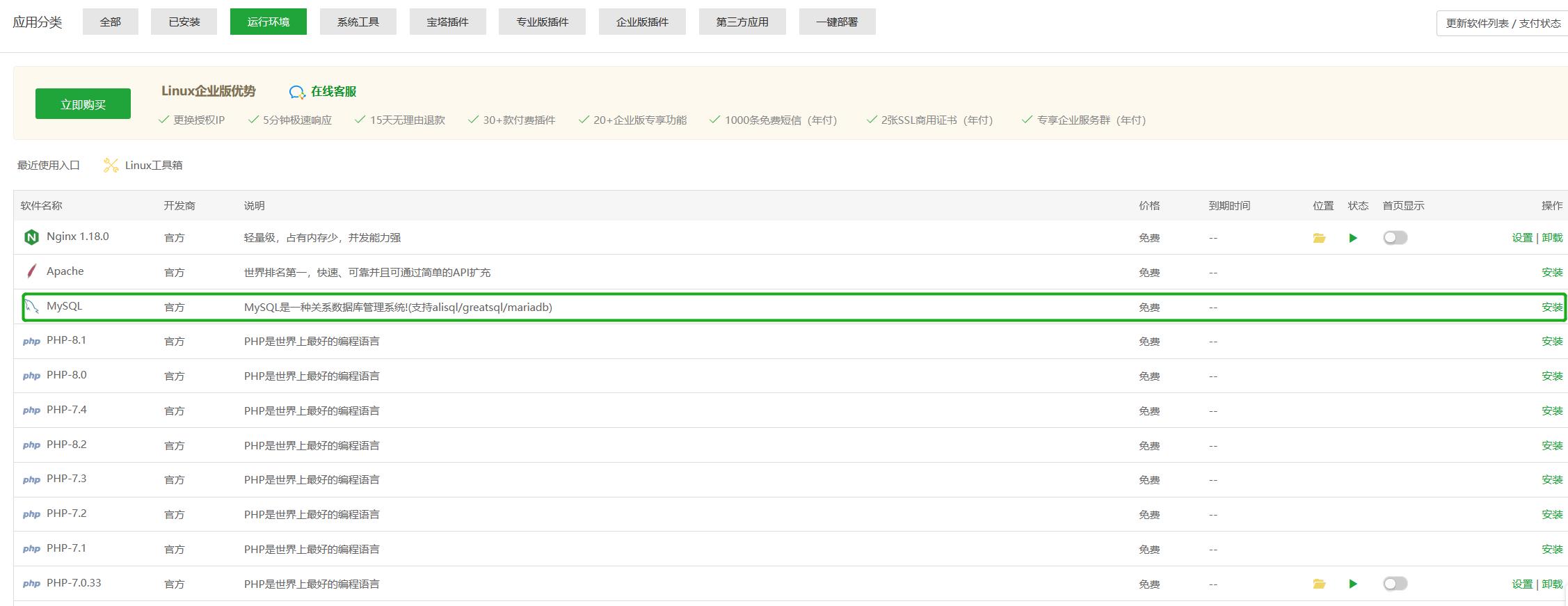
Task: Click the 立即购买 green button
Action: [83, 104]
